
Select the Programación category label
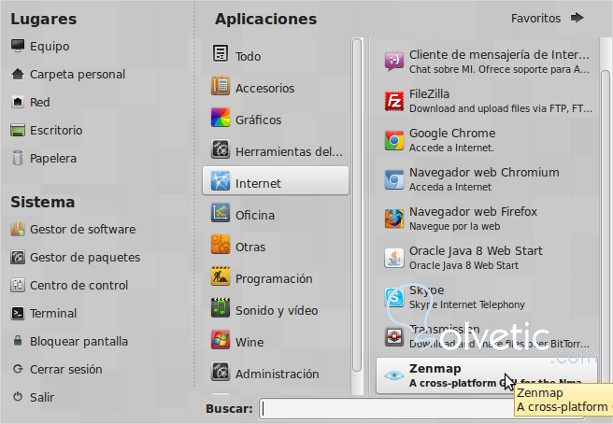pos(274,279)
